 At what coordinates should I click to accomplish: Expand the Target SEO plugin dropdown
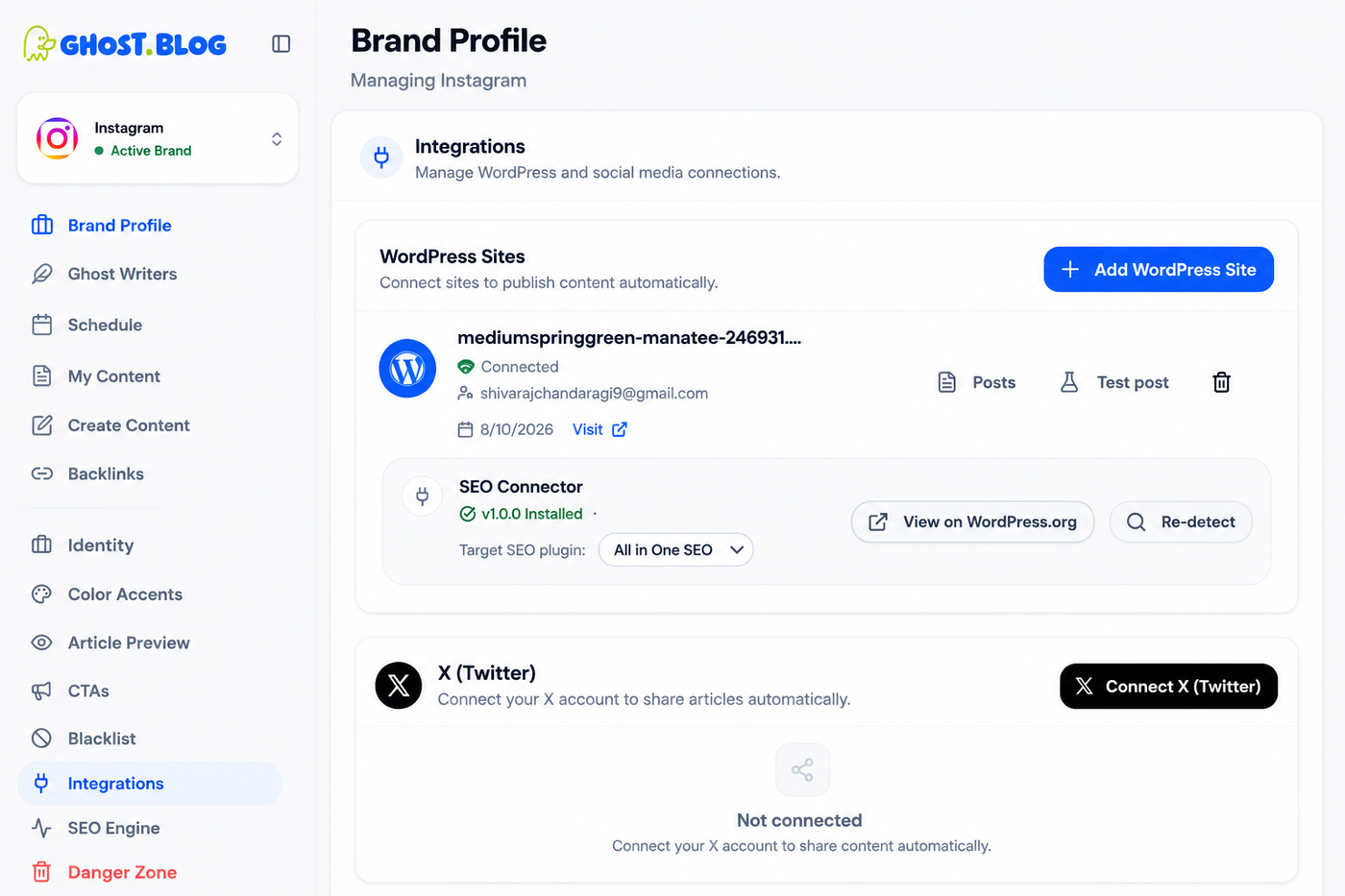pyautogui.click(x=675, y=550)
